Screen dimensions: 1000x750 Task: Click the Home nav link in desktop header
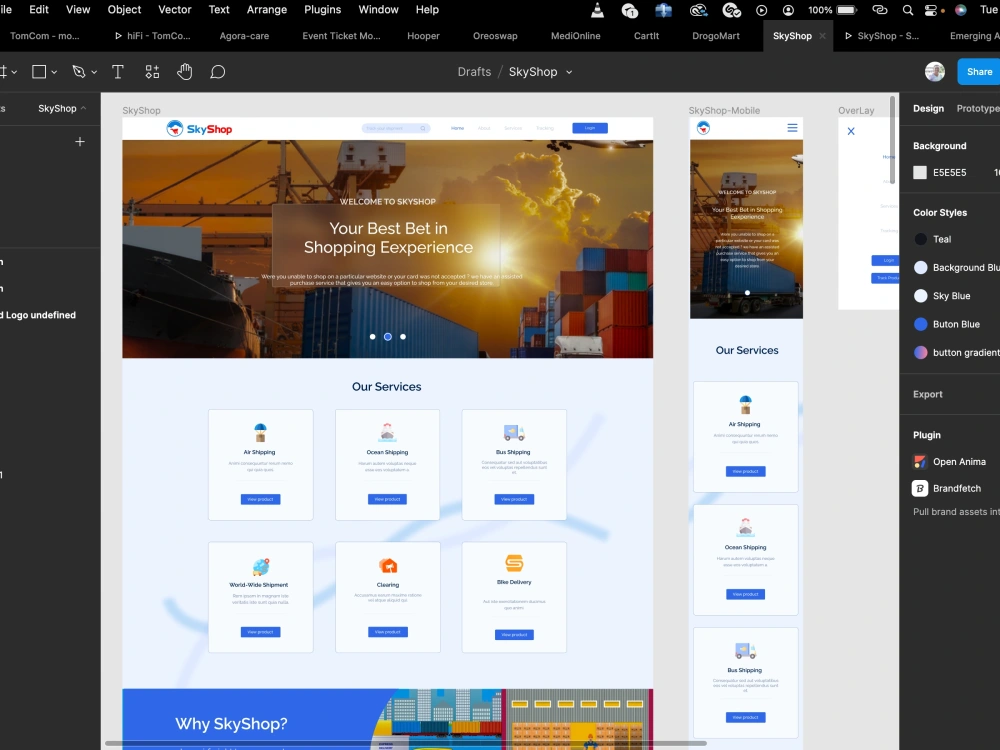[x=457, y=128]
